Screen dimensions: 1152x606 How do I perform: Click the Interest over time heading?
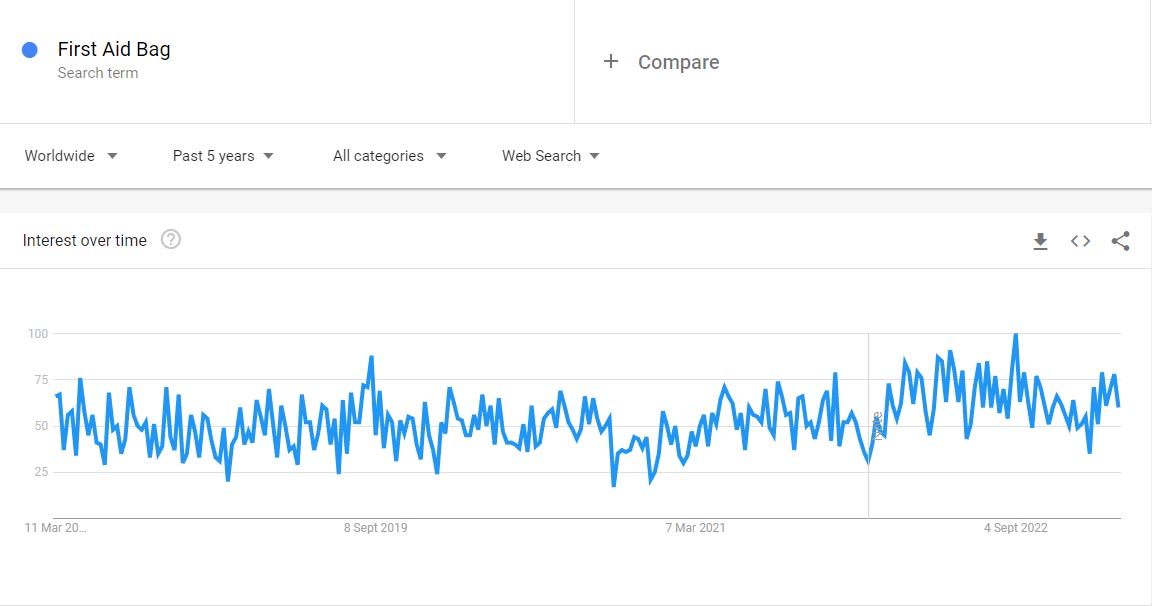pos(85,240)
